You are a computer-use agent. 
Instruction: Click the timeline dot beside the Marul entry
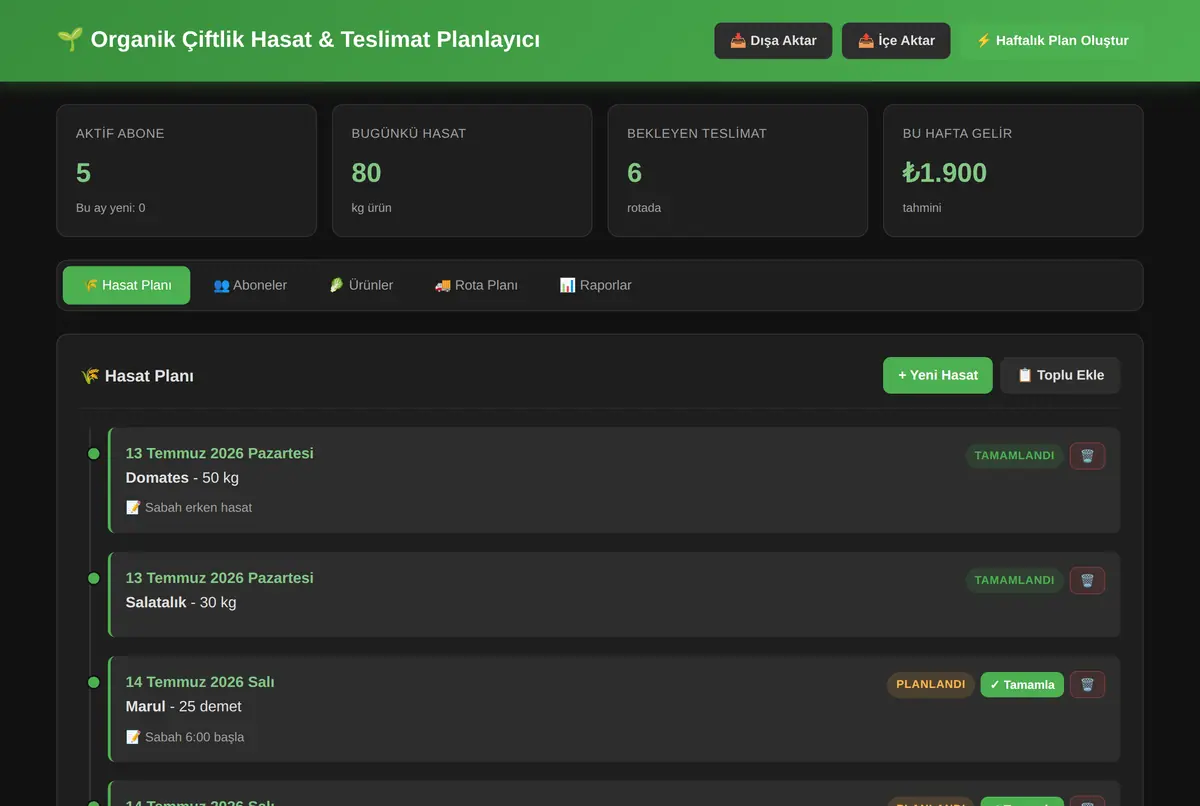94,682
